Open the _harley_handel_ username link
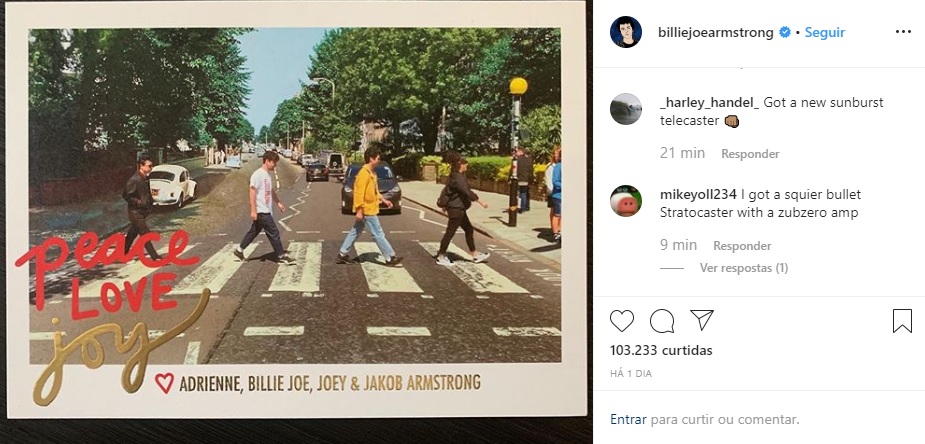 coord(710,103)
